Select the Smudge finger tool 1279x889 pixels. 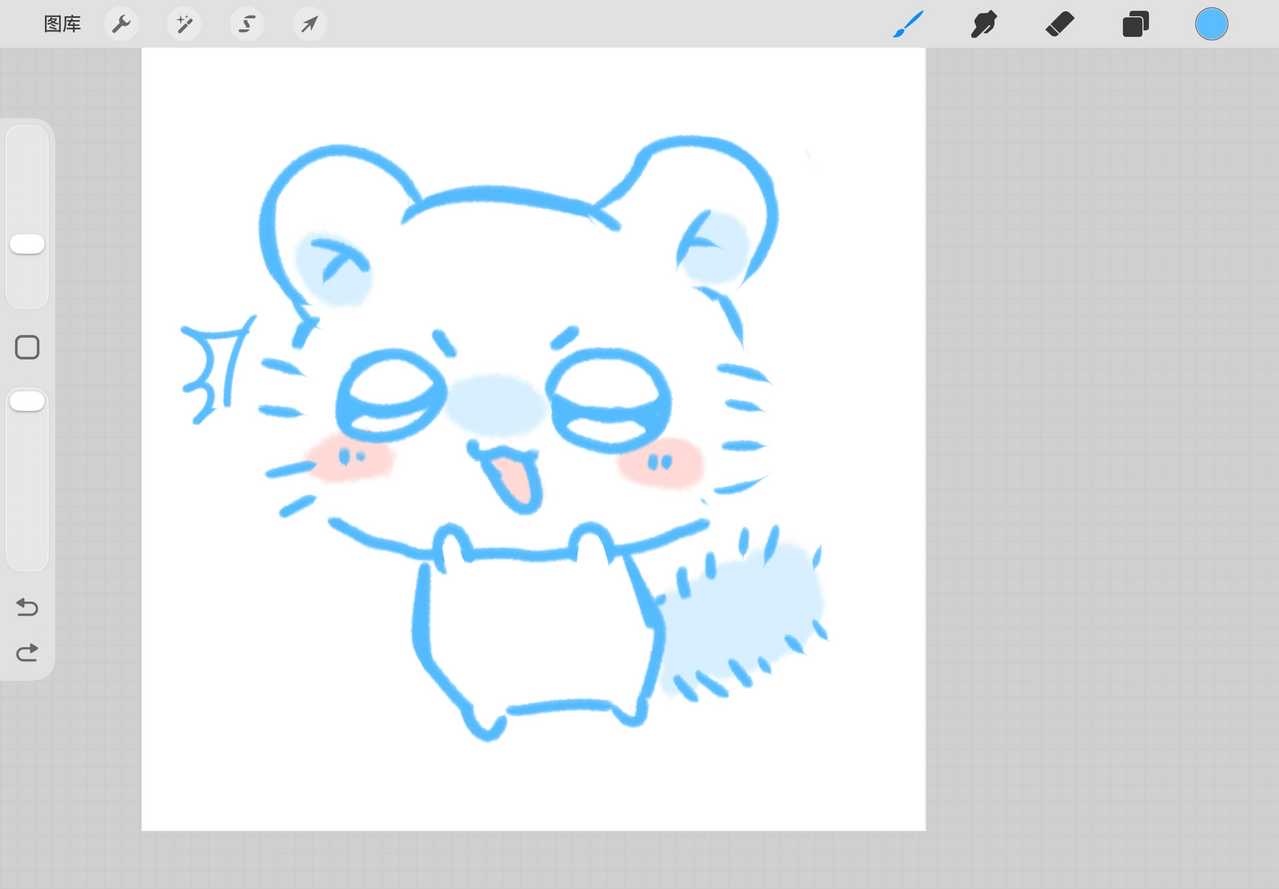coord(984,24)
